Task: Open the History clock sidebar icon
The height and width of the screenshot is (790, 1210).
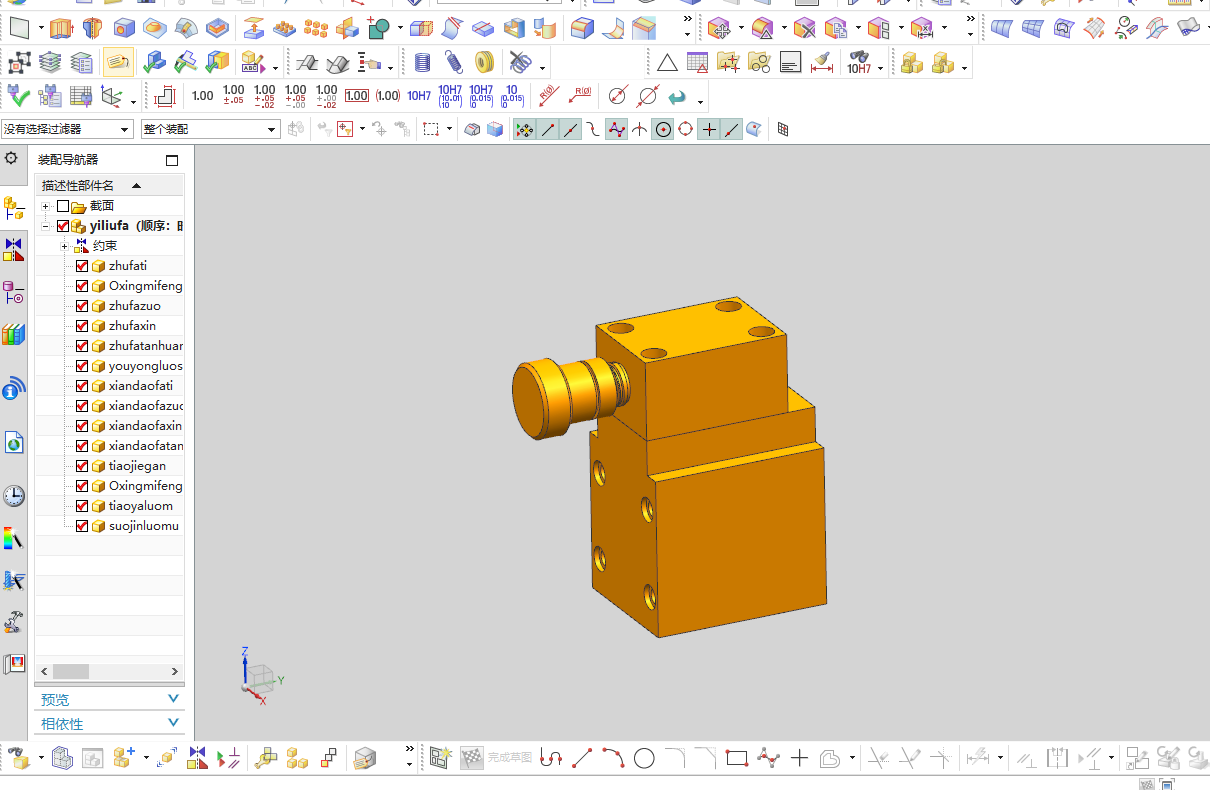Action: click(x=14, y=496)
